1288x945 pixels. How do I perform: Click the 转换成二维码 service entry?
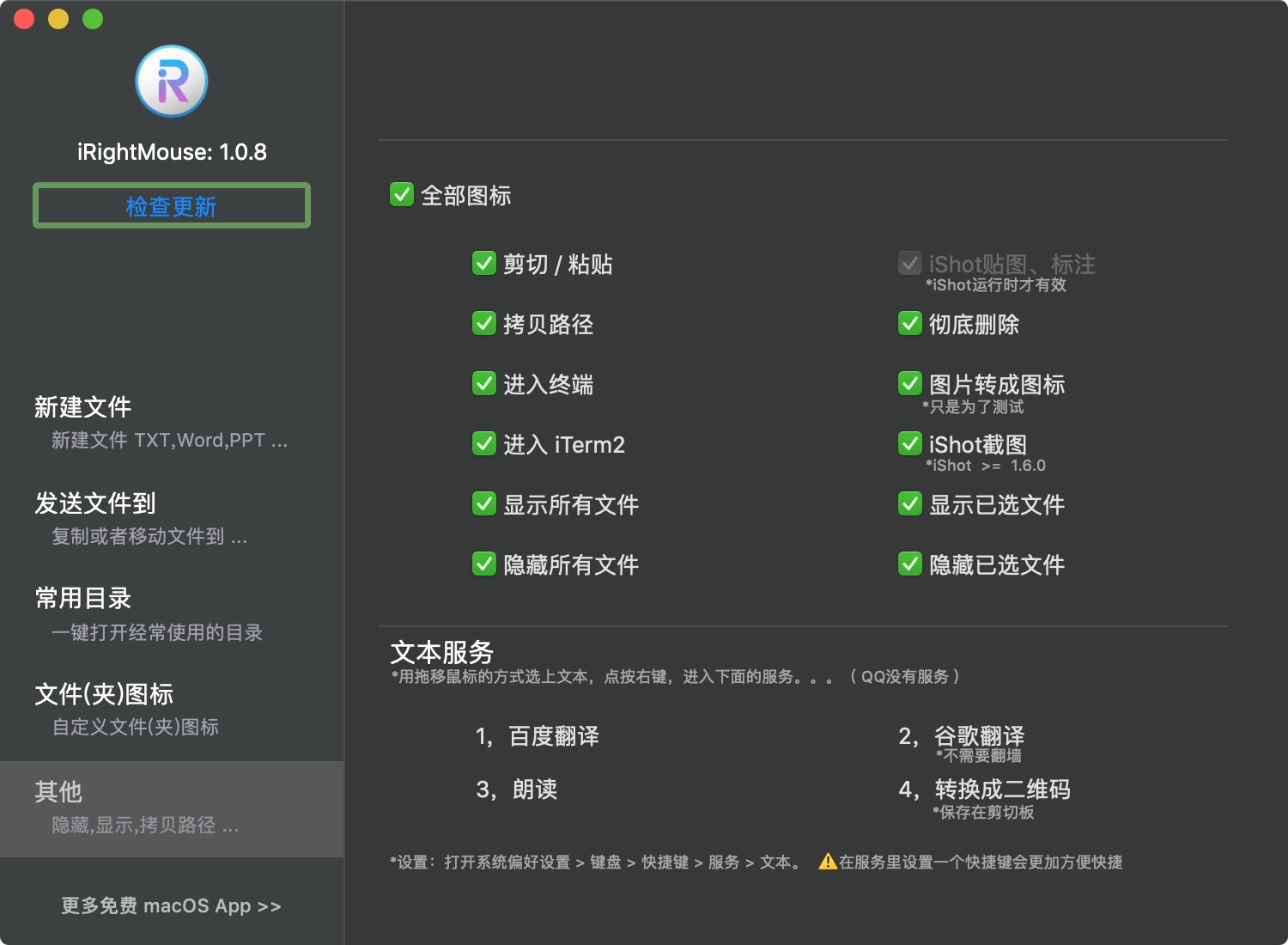click(x=985, y=790)
